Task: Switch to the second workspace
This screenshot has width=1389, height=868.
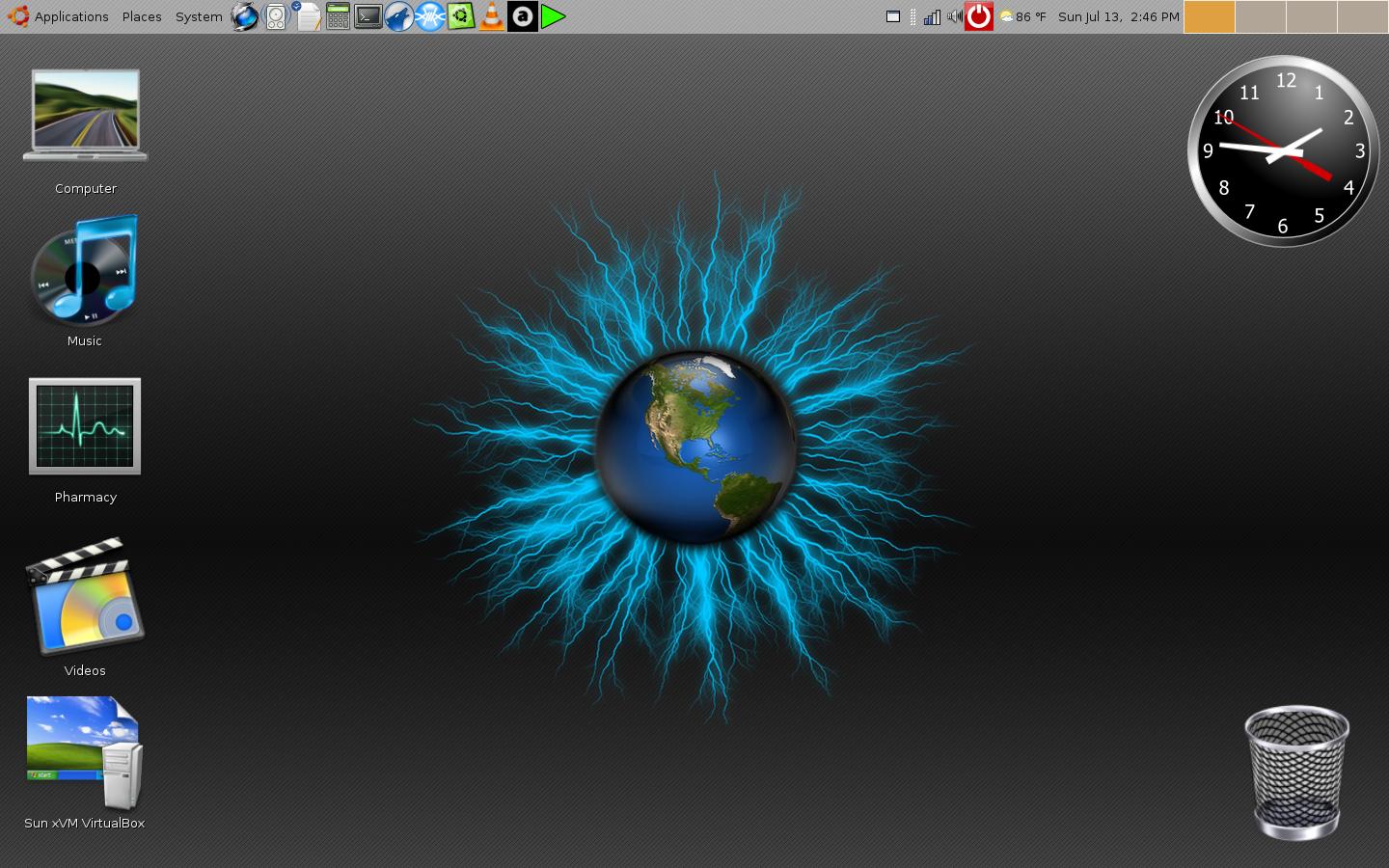Action: coord(1261,16)
